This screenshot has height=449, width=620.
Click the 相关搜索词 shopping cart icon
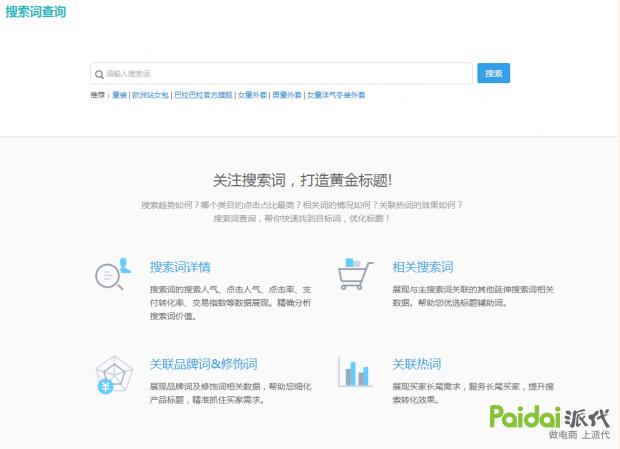pos(355,274)
